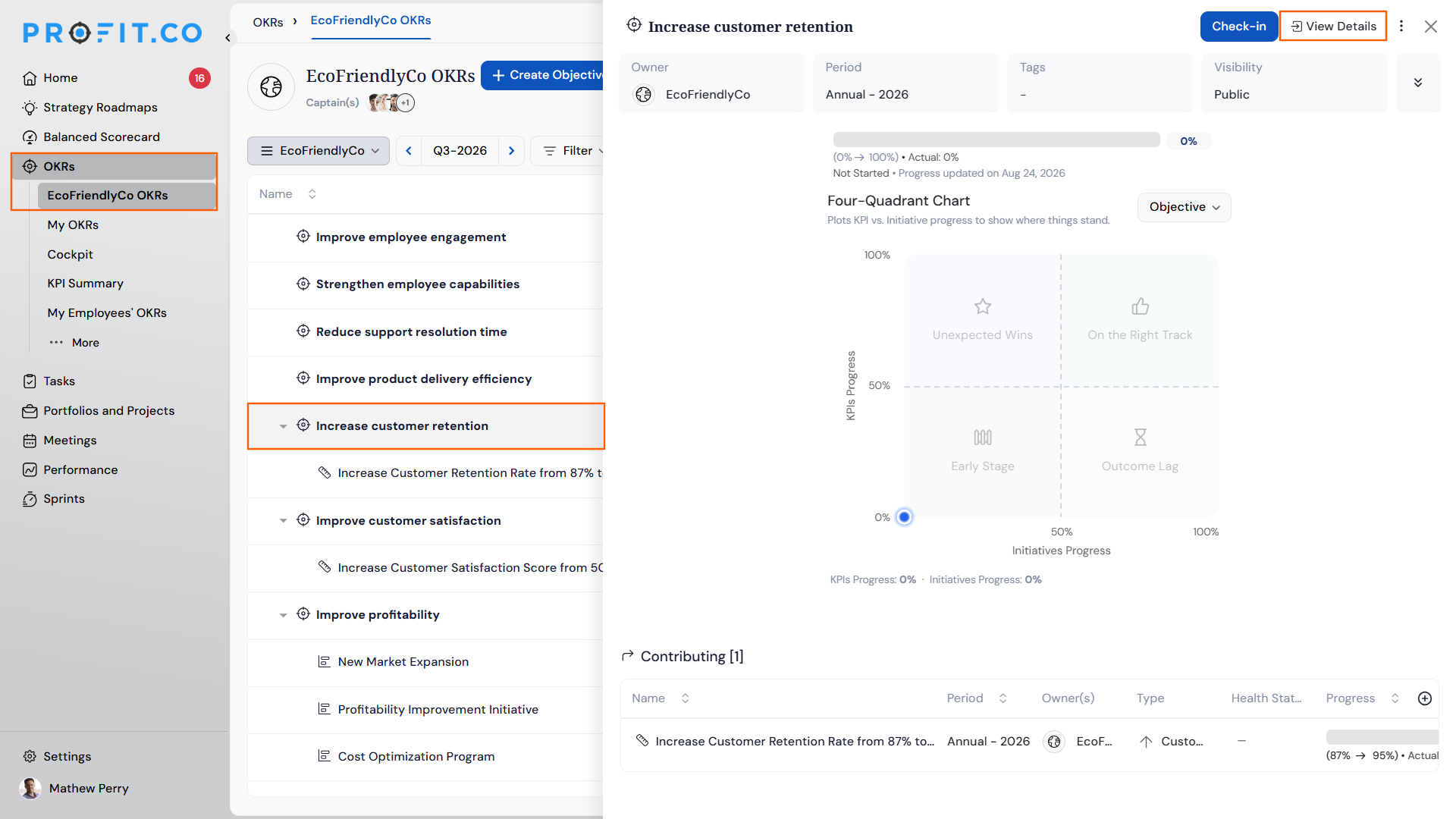Click the Settings gear icon
1456x819 pixels.
(30, 757)
